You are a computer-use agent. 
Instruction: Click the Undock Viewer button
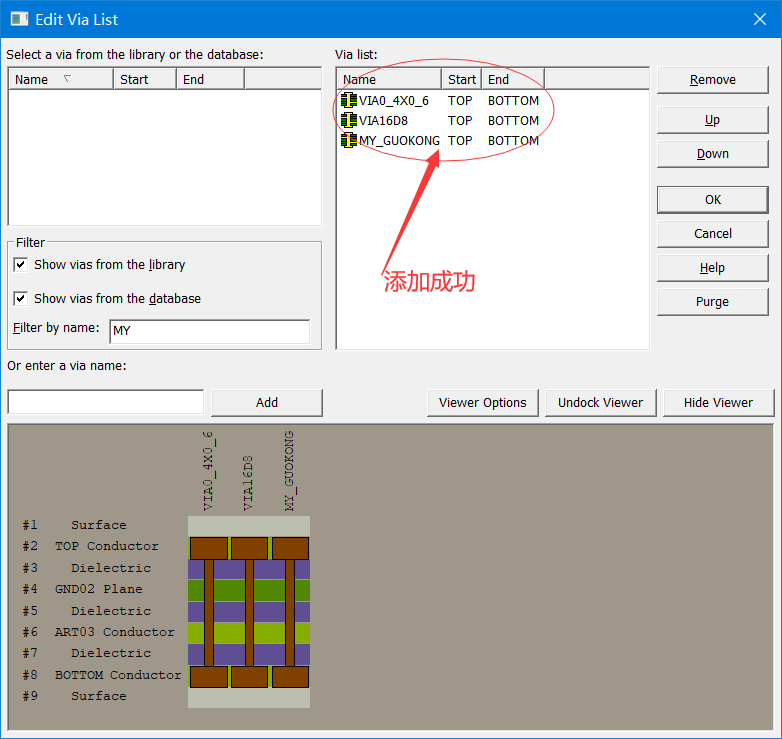pyautogui.click(x=600, y=402)
